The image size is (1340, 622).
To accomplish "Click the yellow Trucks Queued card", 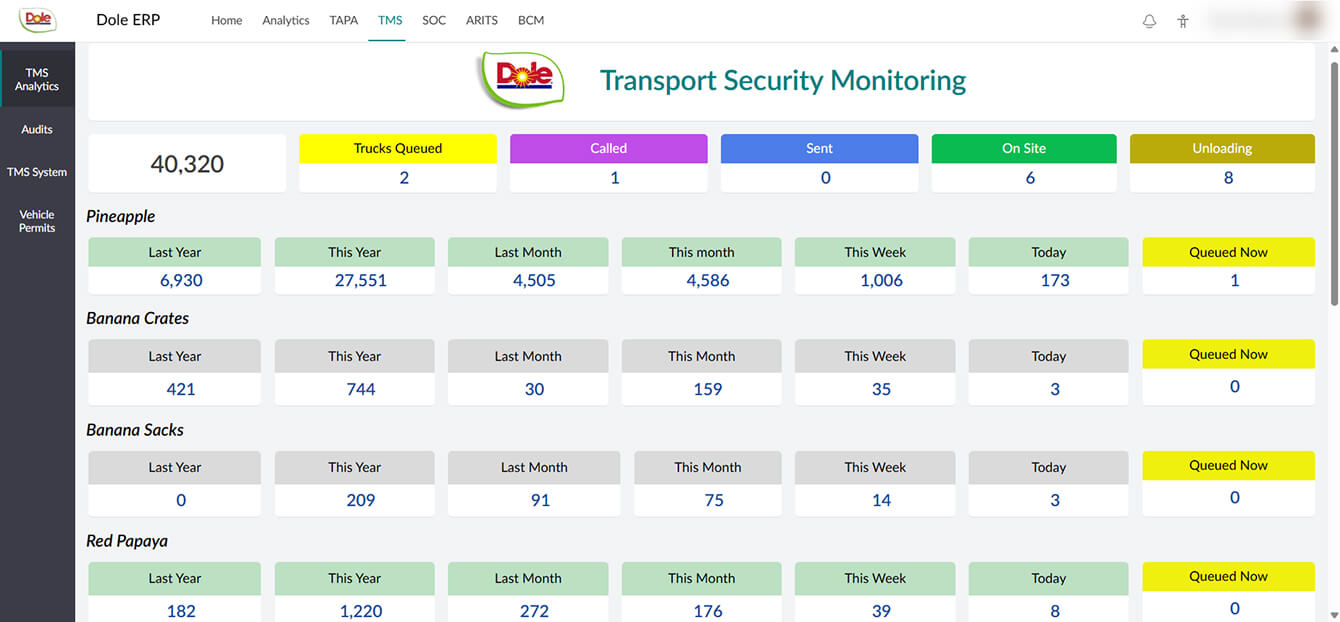I will [x=398, y=163].
